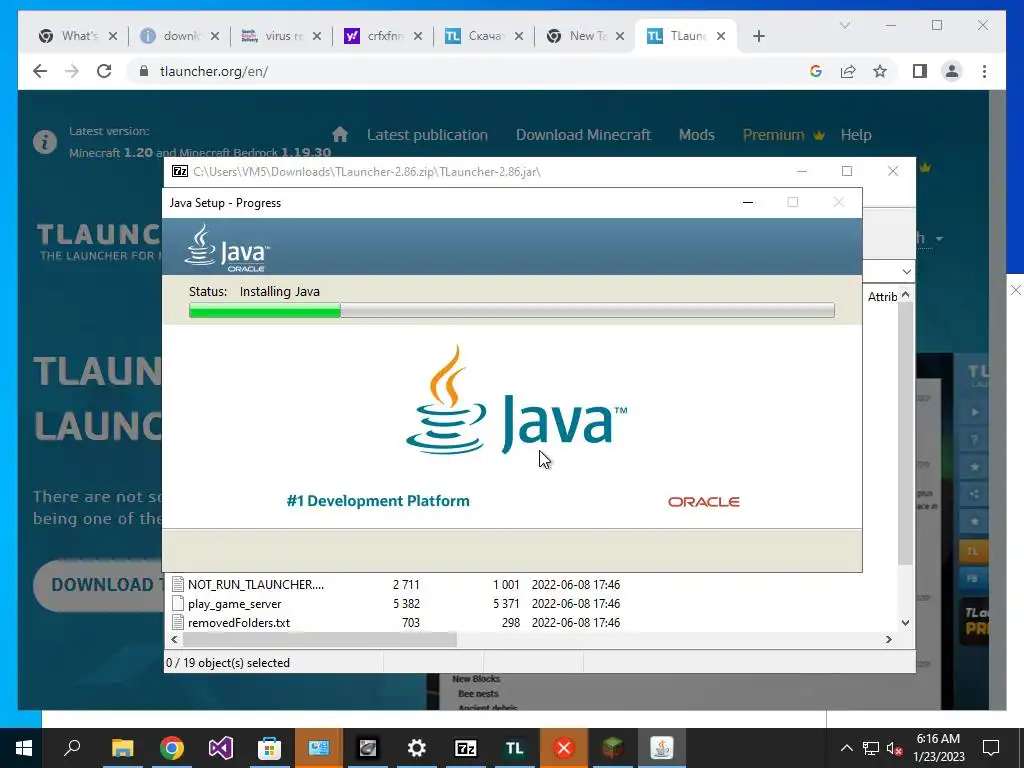Open Microsoft Store from taskbar
1024x768 pixels.
pyautogui.click(x=269, y=748)
